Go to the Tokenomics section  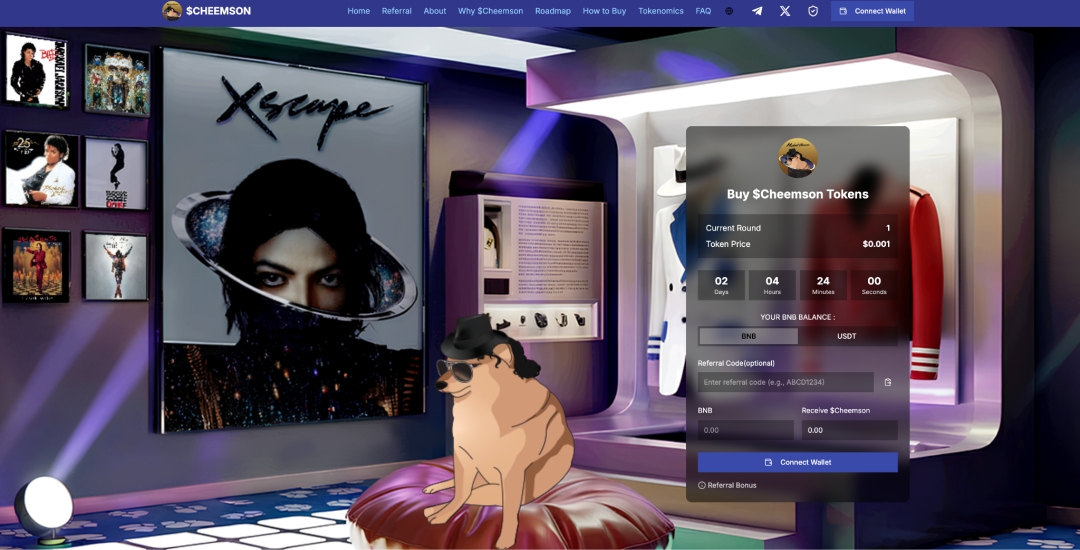tap(661, 11)
